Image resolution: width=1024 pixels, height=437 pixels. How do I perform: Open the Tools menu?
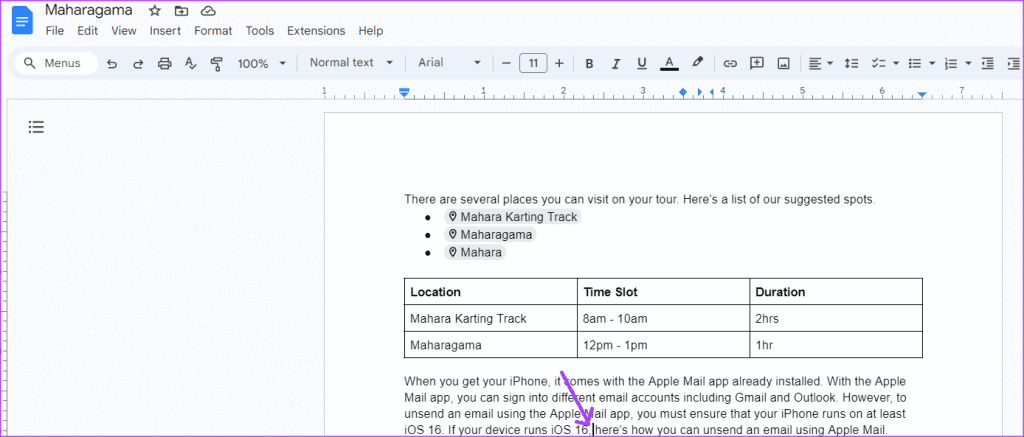[x=260, y=31]
